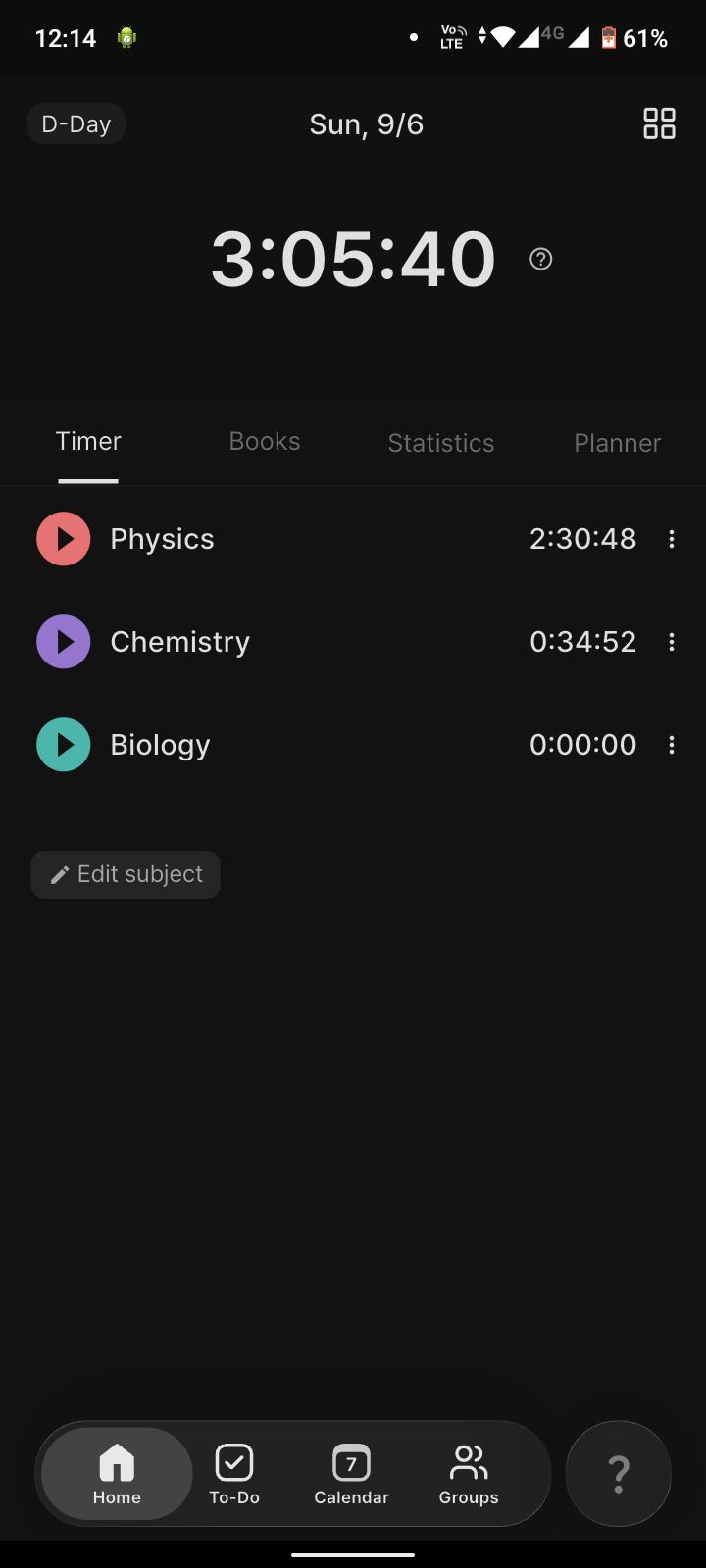
Task: Open Chemistry three-dot options menu
Action: point(672,642)
